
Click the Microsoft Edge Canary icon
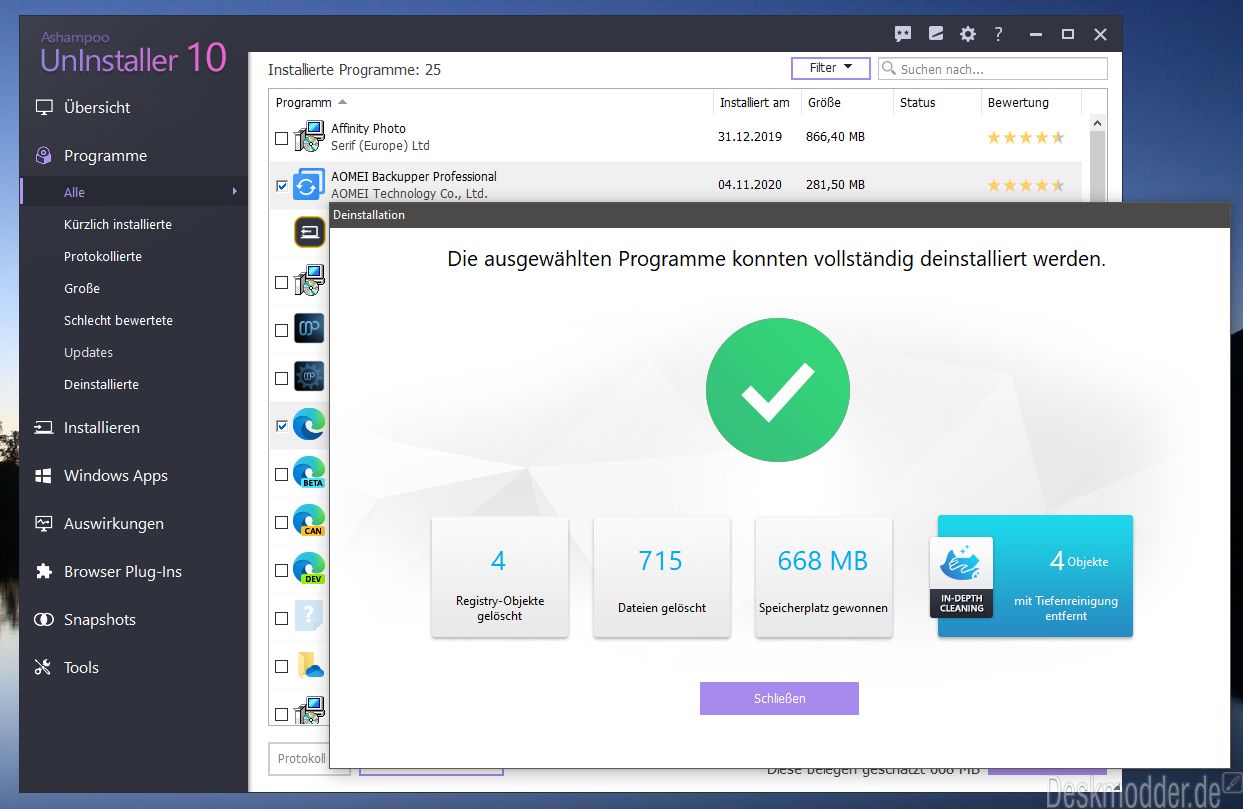coord(310,522)
